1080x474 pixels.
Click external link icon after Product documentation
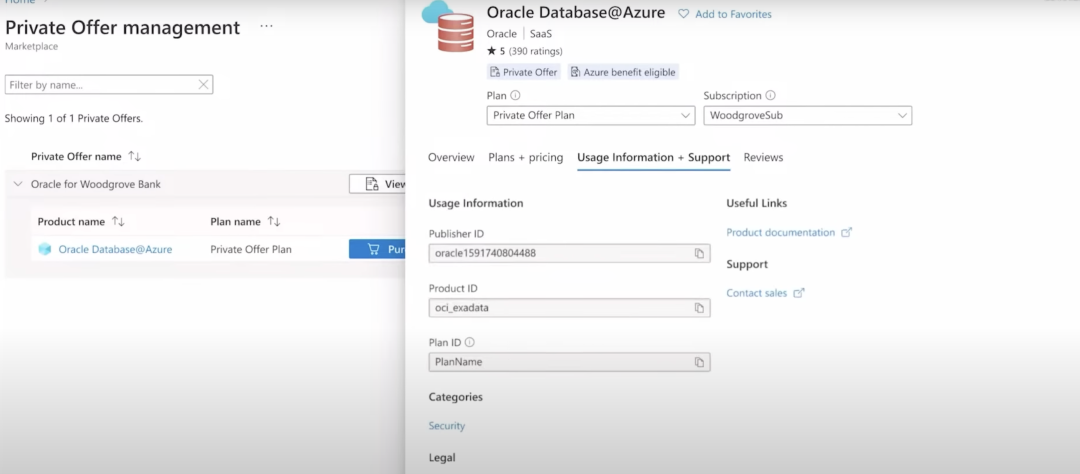pyautogui.click(x=847, y=233)
